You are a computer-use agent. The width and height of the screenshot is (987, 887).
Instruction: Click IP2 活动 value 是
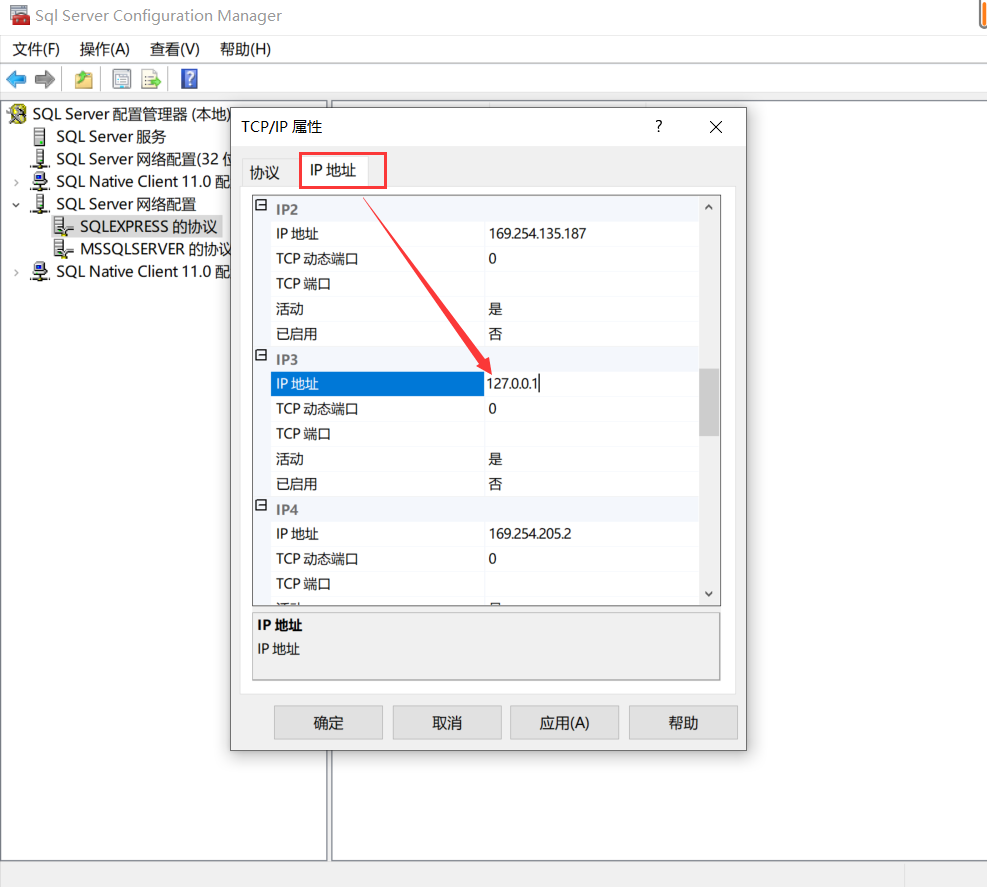click(x=495, y=309)
